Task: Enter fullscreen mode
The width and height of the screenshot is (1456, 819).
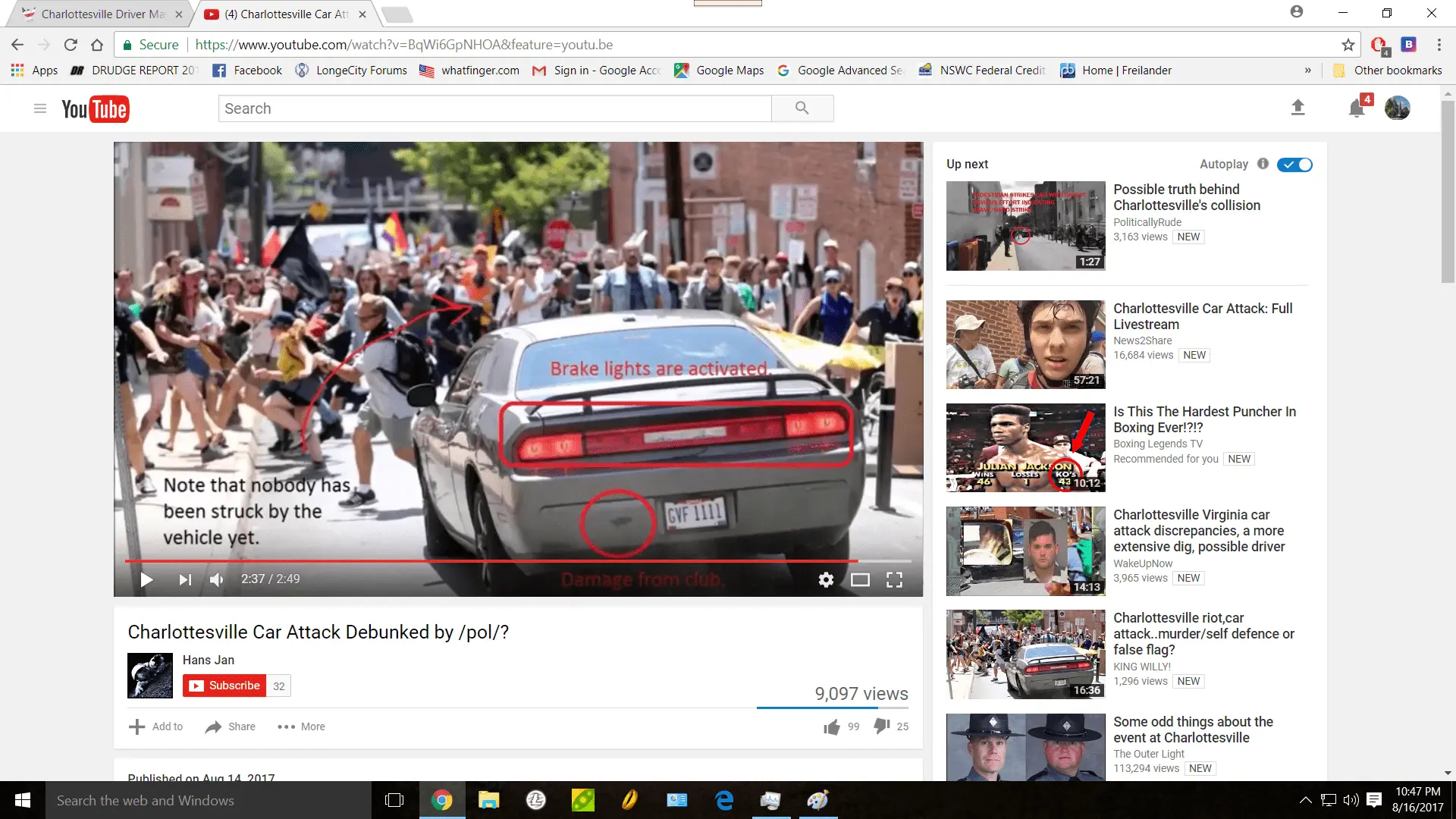Action: (895, 580)
